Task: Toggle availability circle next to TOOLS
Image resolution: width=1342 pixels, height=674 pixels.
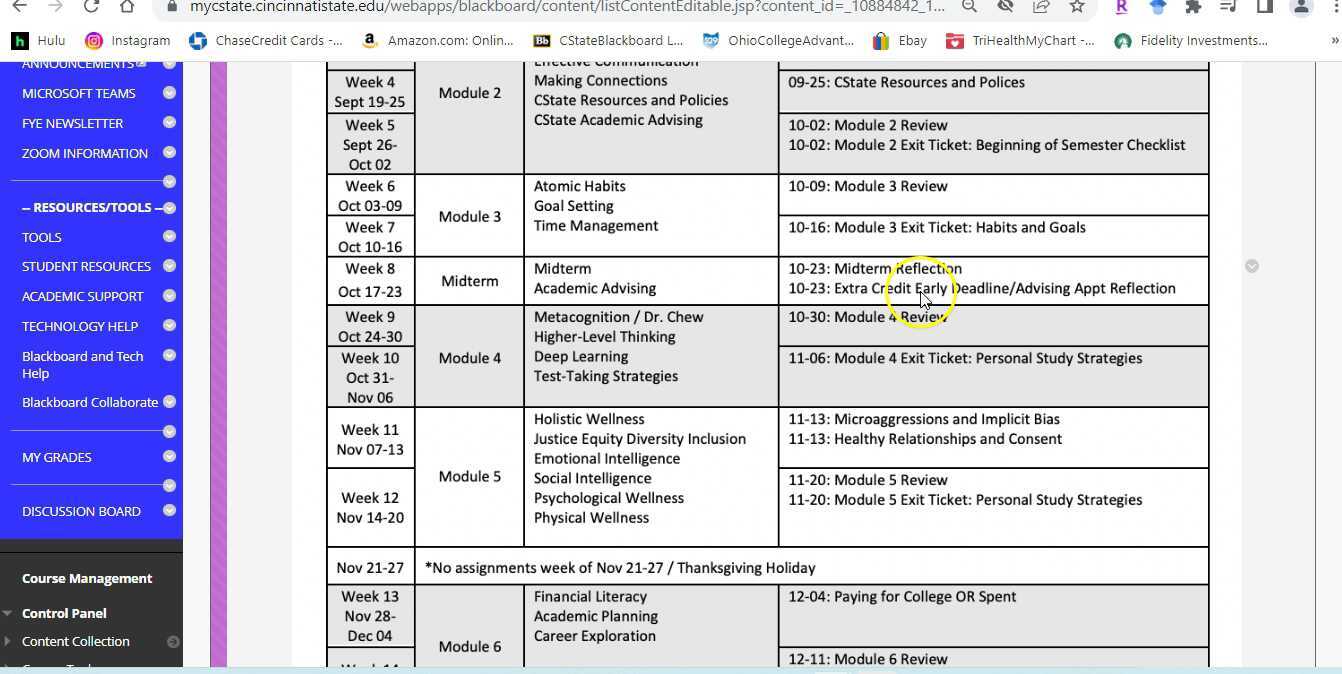Action: point(169,237)
